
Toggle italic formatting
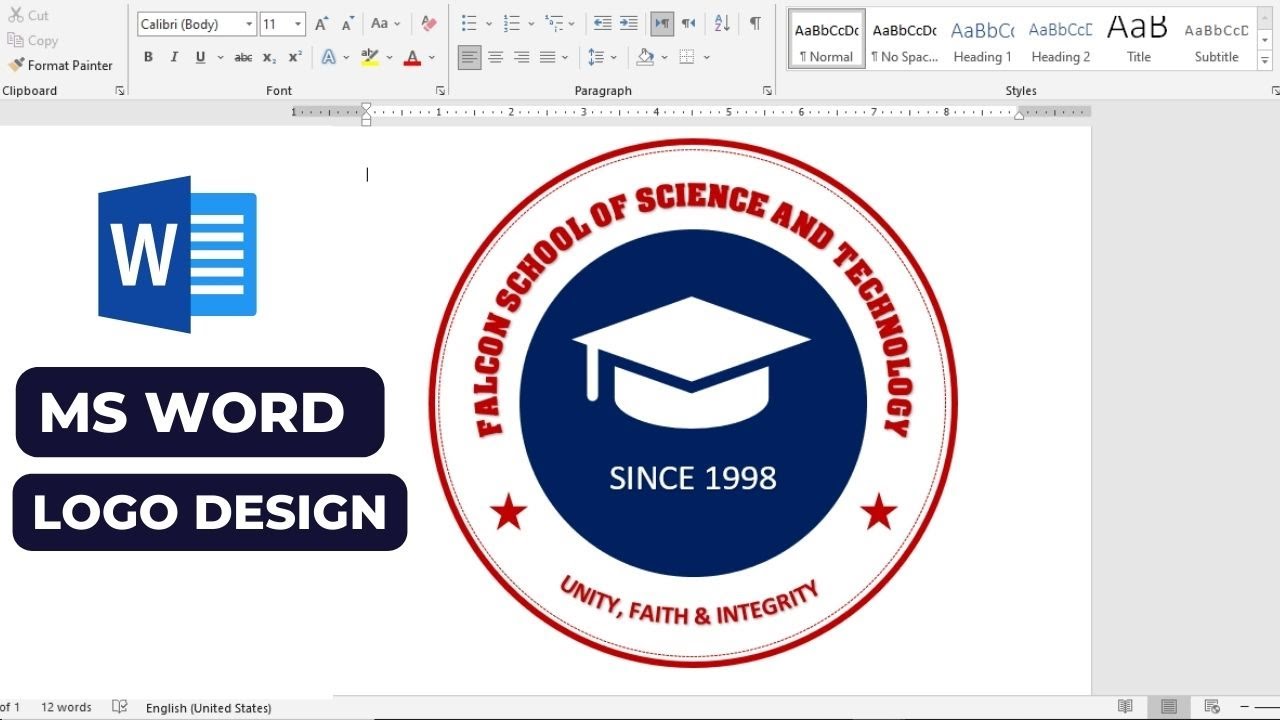click(x=174, y=58)
